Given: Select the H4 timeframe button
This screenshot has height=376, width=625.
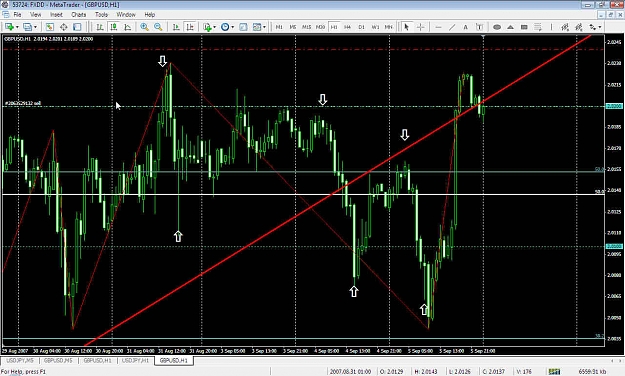Looking at the screenshot, I should point(348,27).
